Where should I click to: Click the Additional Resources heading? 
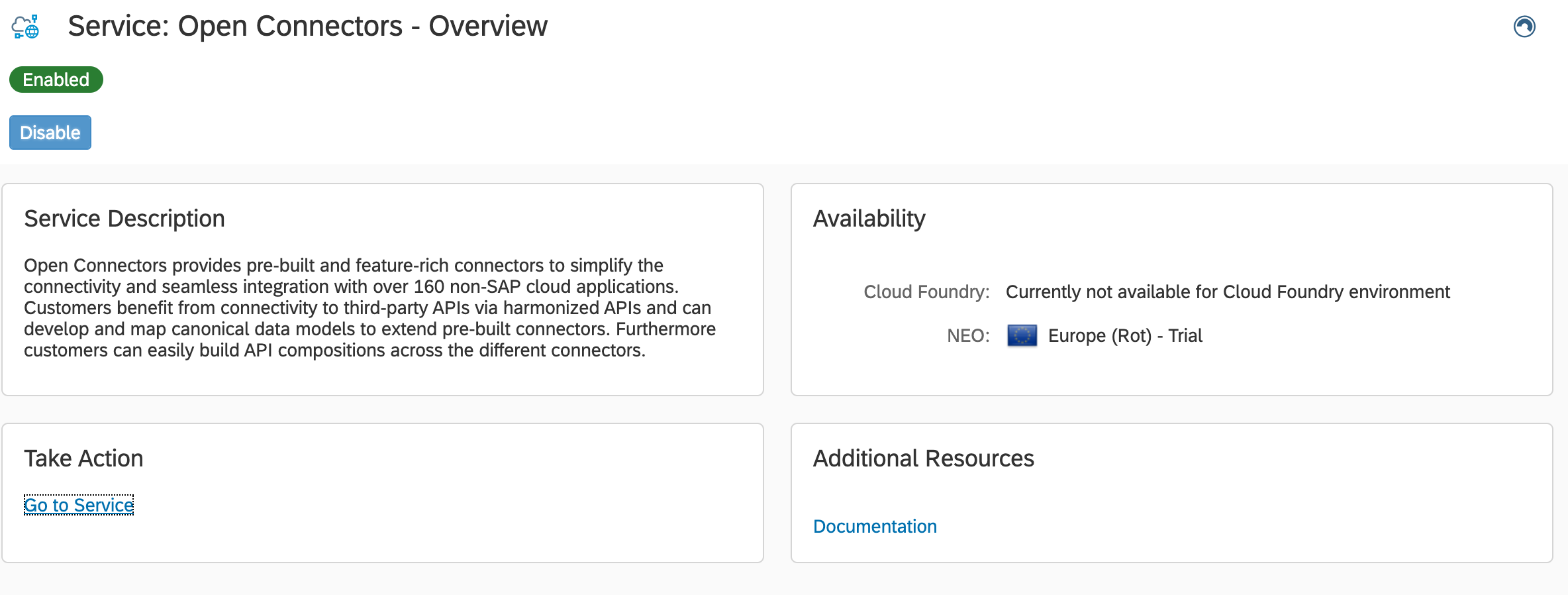923,459
